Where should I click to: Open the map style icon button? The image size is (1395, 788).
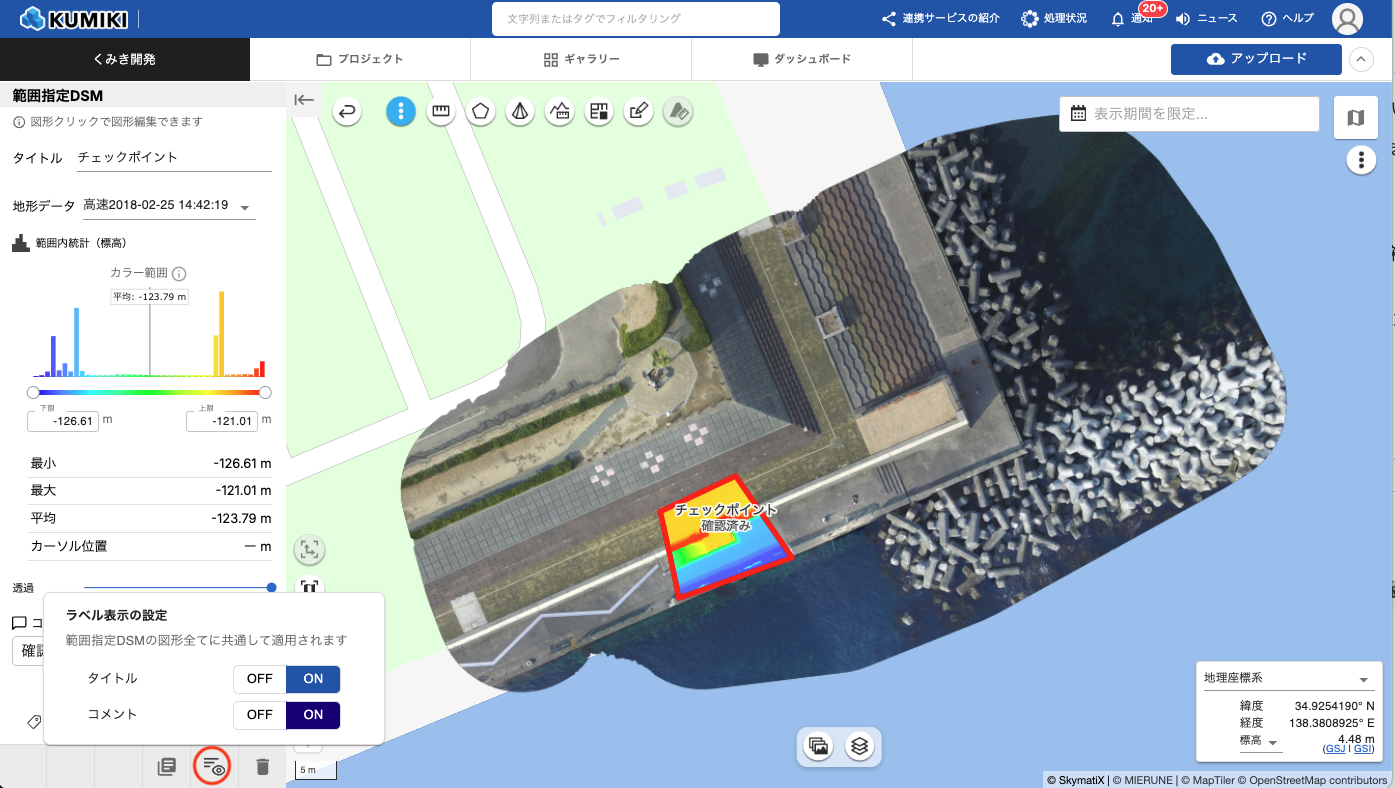click(x=1355, y=118)
